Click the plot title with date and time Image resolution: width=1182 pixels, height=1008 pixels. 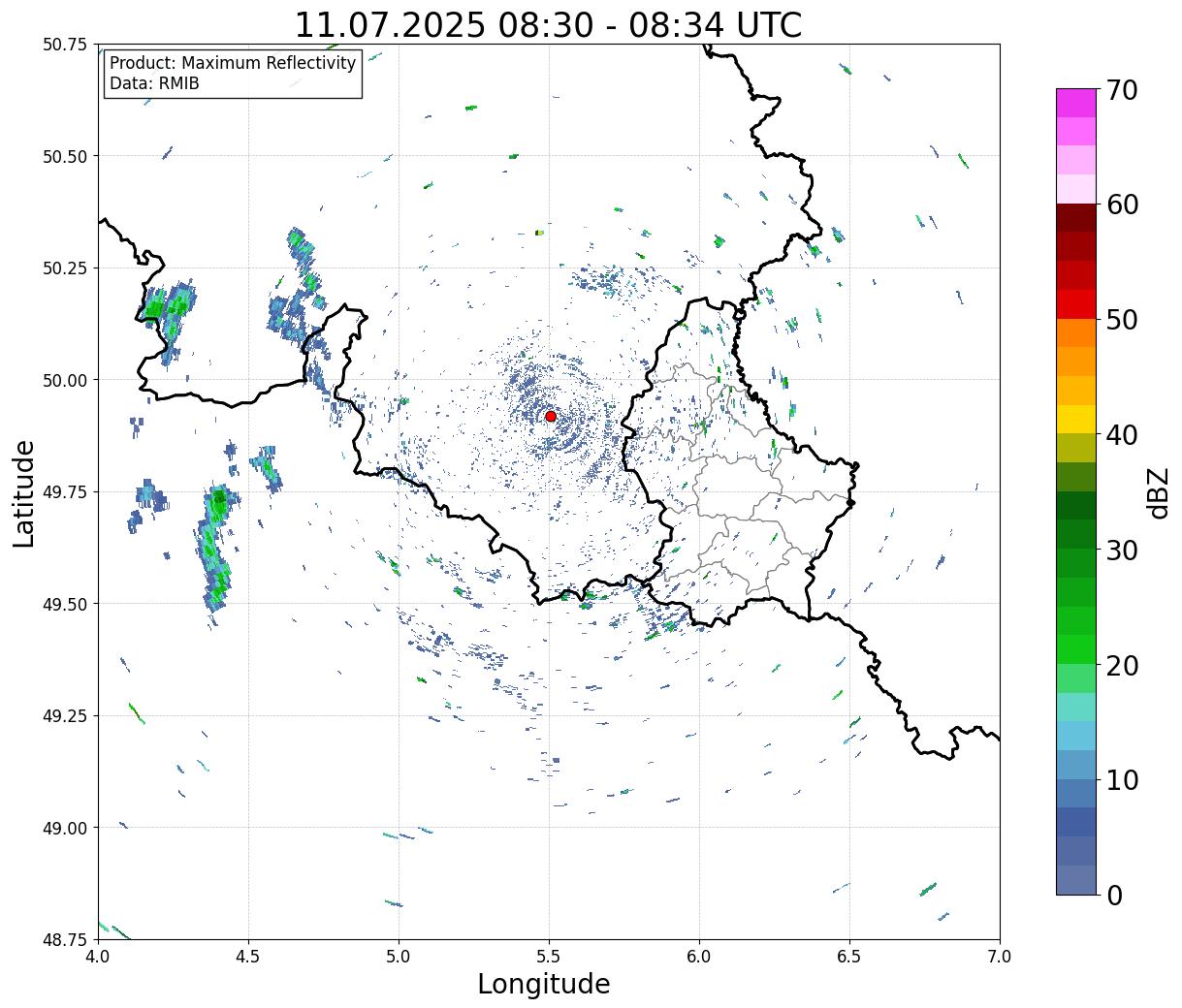[x=548, y=24]
